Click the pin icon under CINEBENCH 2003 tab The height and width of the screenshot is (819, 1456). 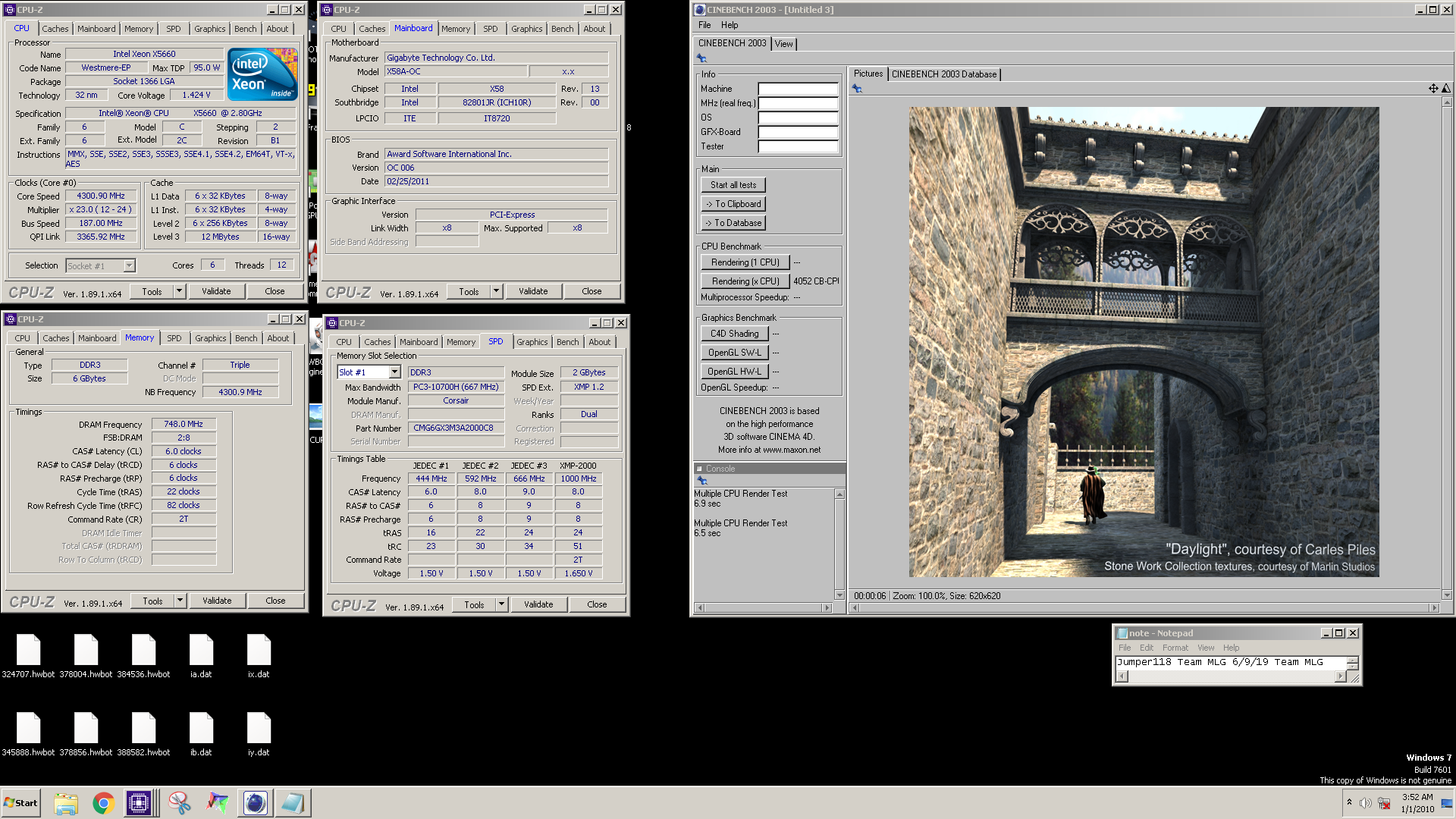(x=702, y=58)
